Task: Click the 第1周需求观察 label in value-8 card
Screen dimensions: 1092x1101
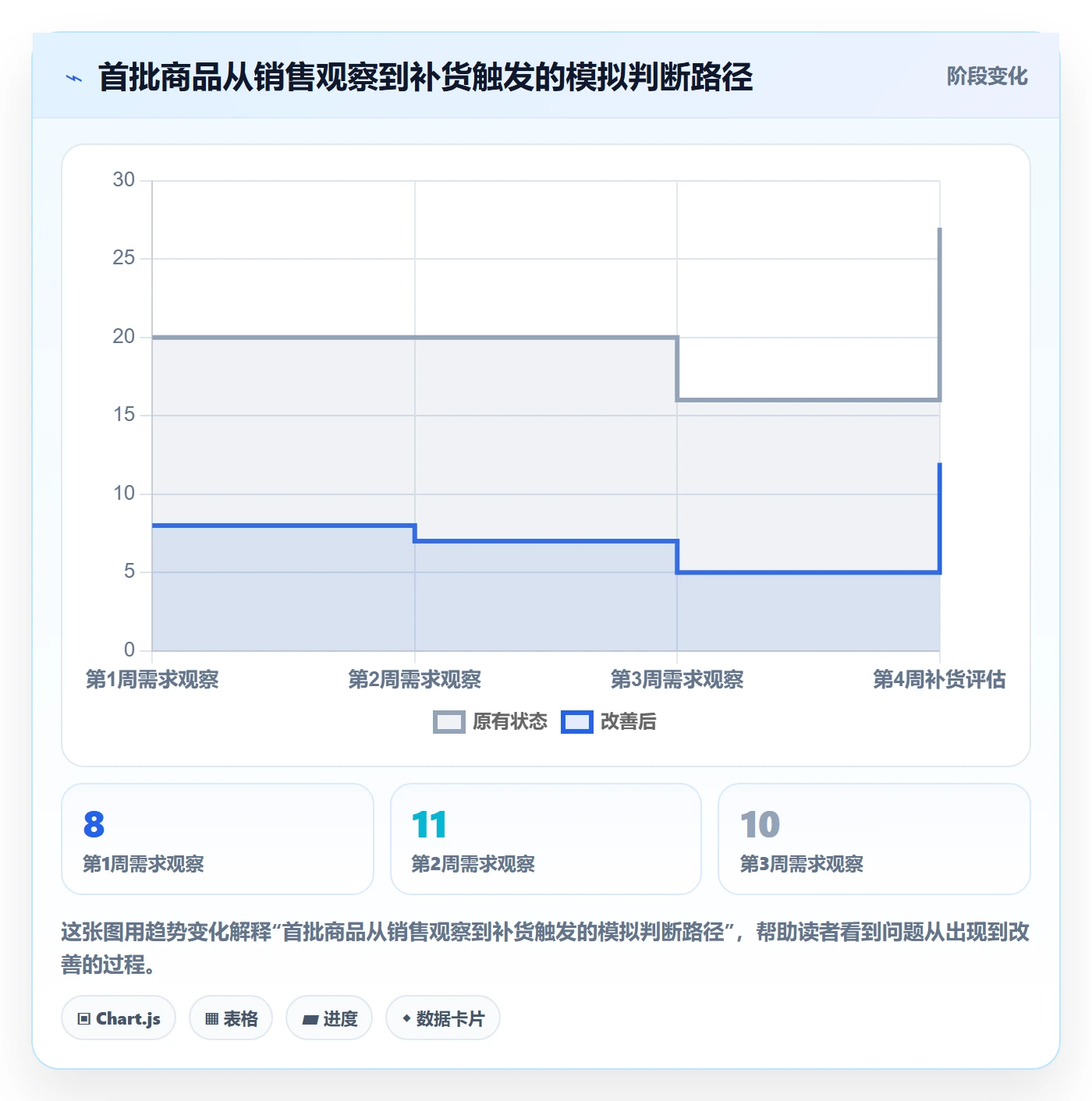Action: click(x=144, y=864)
